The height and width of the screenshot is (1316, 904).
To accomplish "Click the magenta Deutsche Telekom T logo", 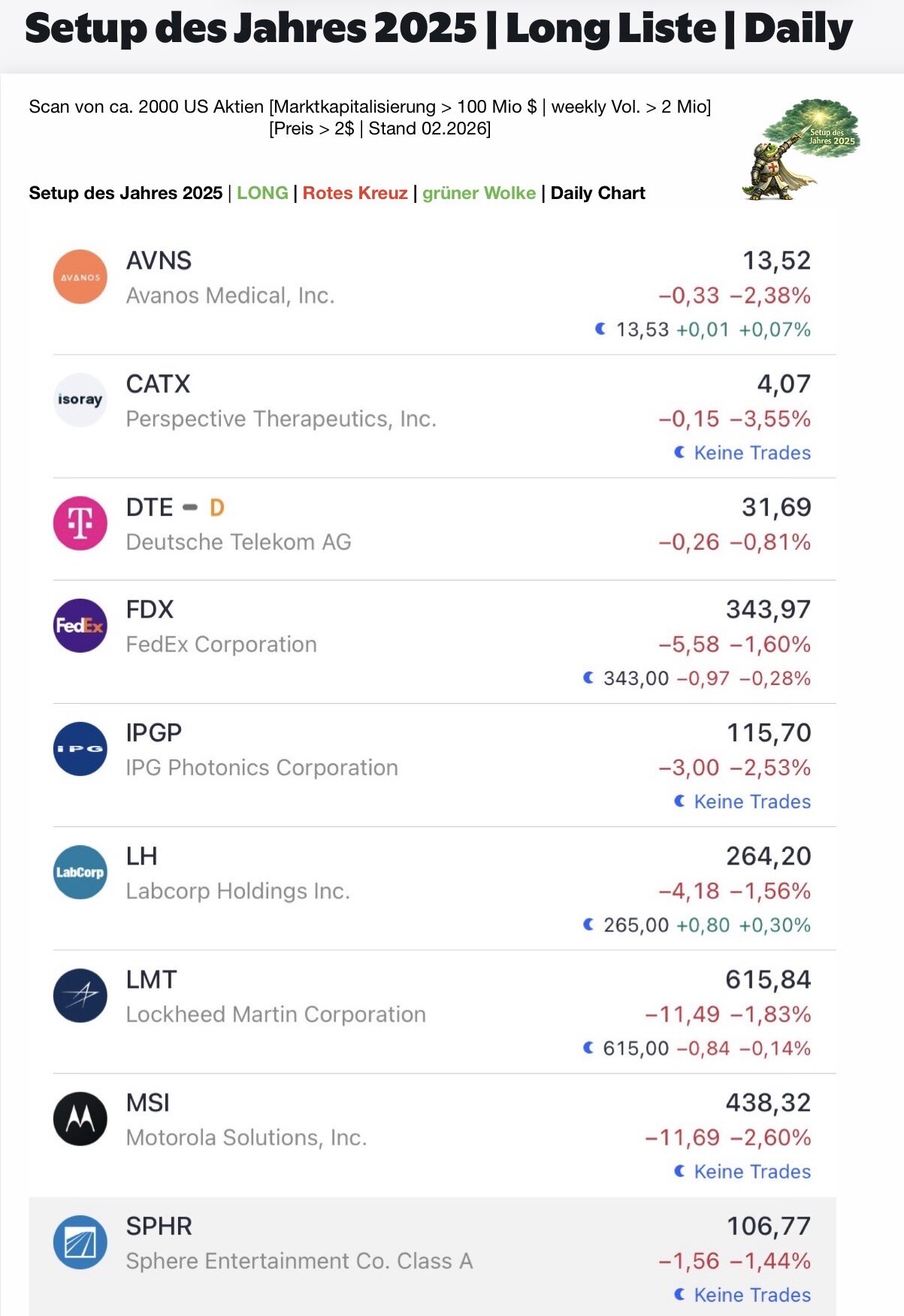I will point(80,523).
